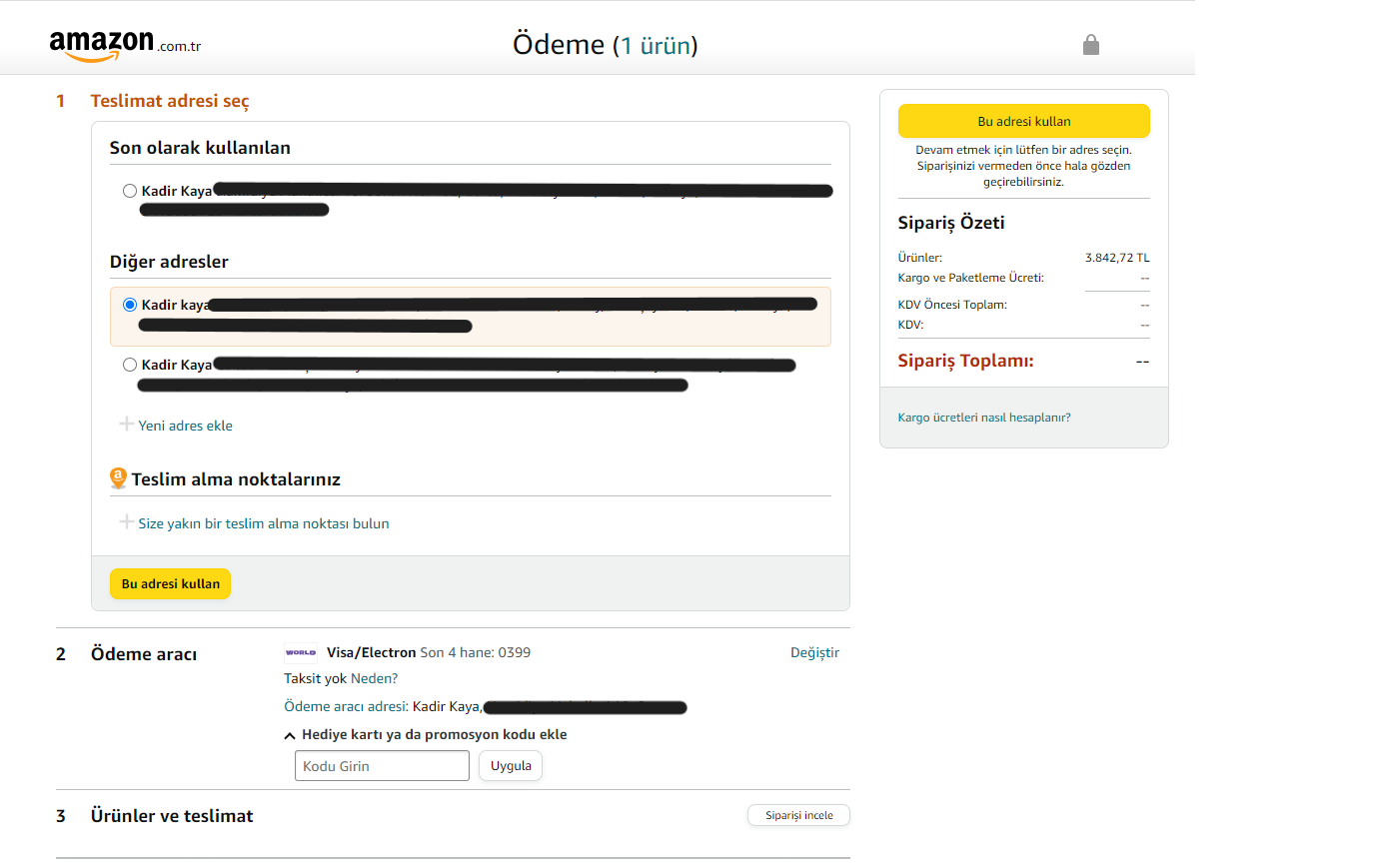This screenshot has width=1379, height=868.
Task: Click Değiştir to change payment method
Action: pos(814,652)
